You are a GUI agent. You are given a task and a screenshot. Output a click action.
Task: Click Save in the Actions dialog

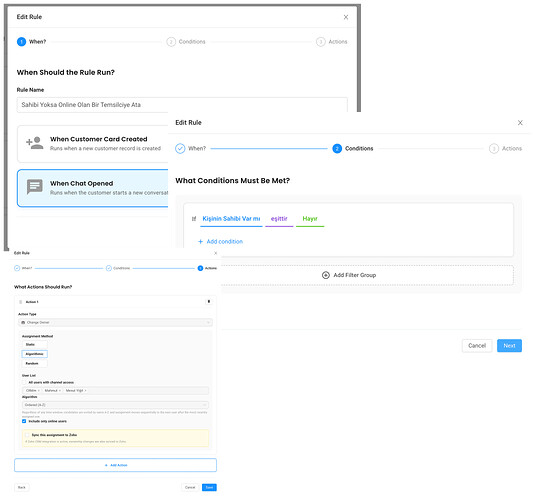tap(209, 487)
